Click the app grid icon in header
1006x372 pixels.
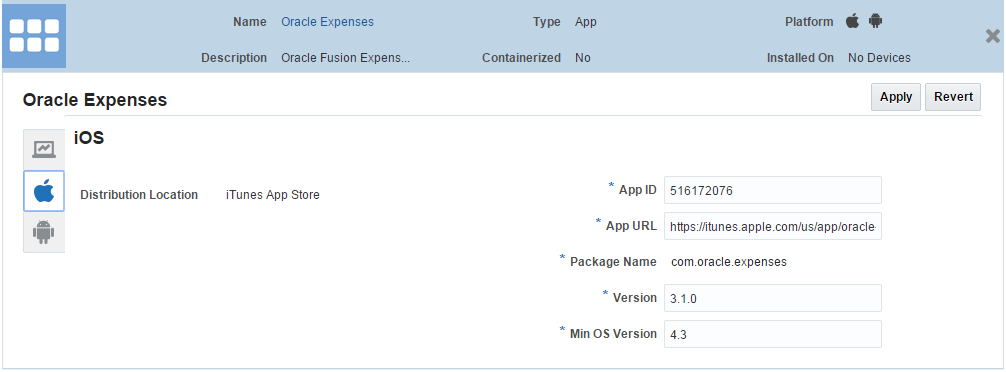click(34, 36)
